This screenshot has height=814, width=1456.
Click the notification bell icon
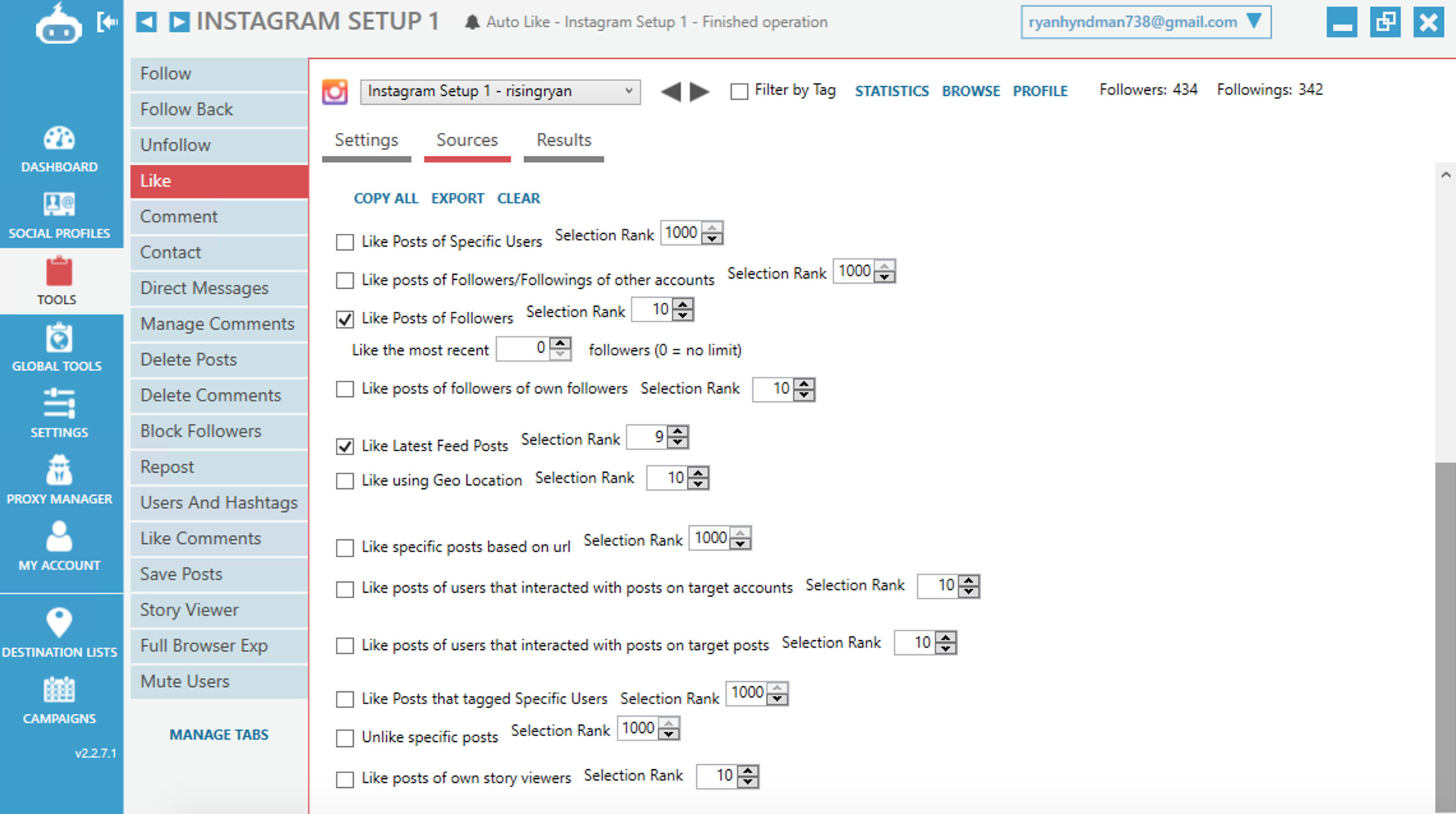pos(472,22)
